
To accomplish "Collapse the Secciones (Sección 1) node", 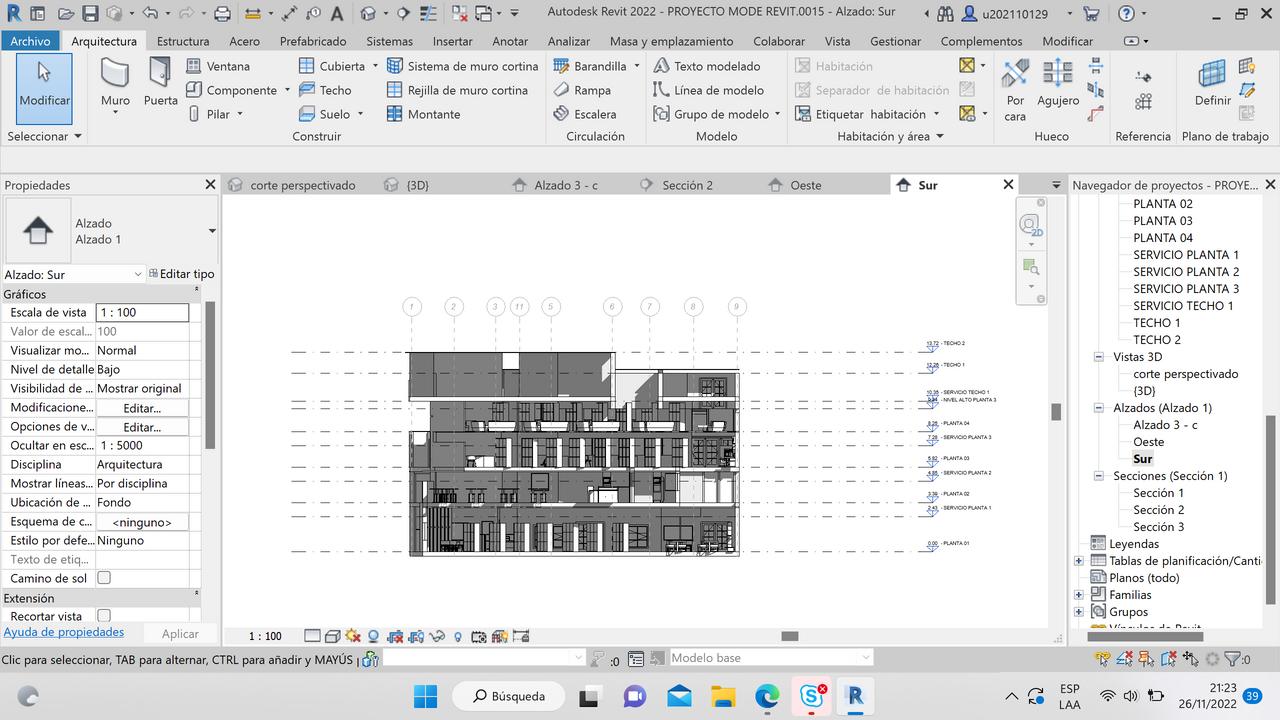I will (1100, 476).
